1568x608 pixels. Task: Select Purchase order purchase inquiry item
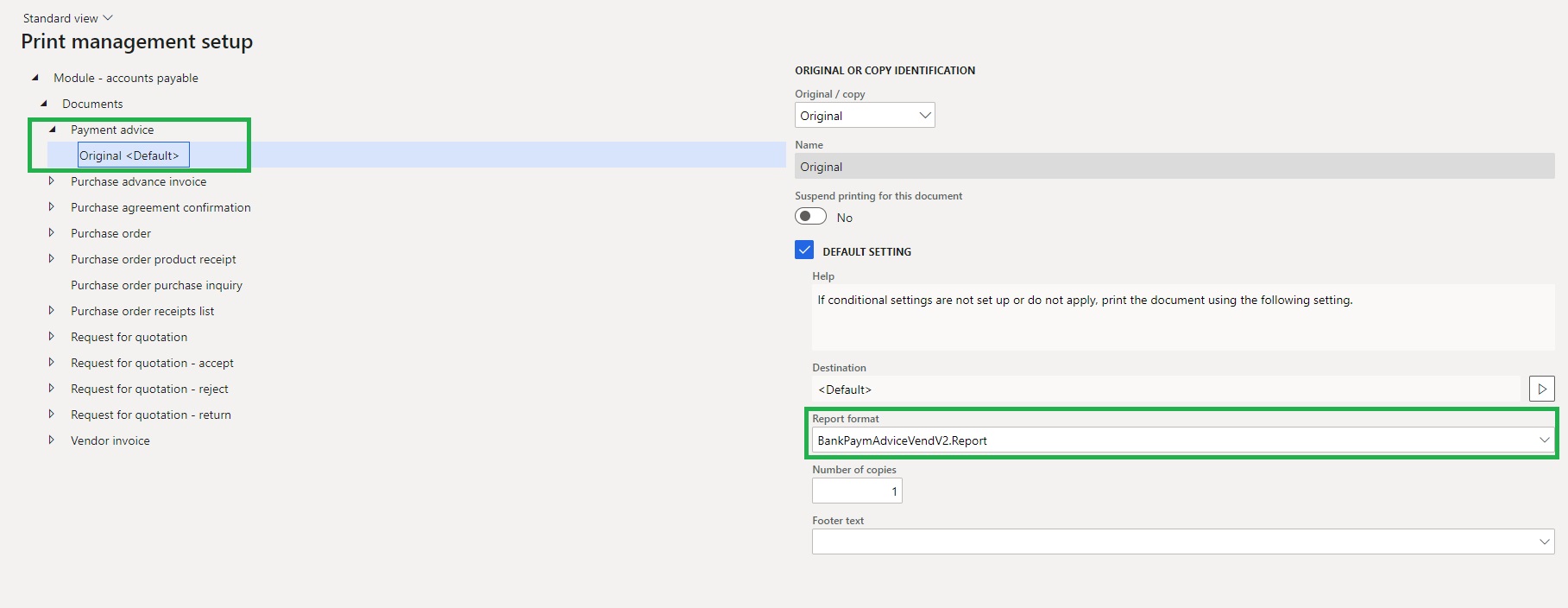click(156, 285)
